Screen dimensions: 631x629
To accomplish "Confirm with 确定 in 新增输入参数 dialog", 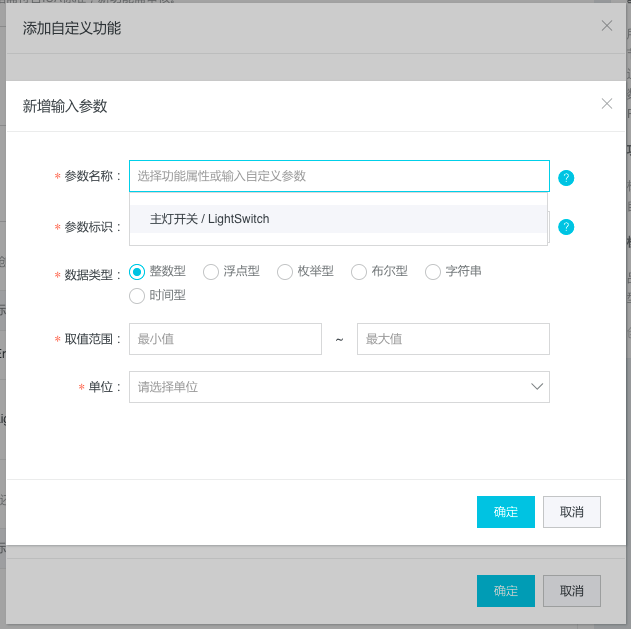I will click(x=506, y=512).
